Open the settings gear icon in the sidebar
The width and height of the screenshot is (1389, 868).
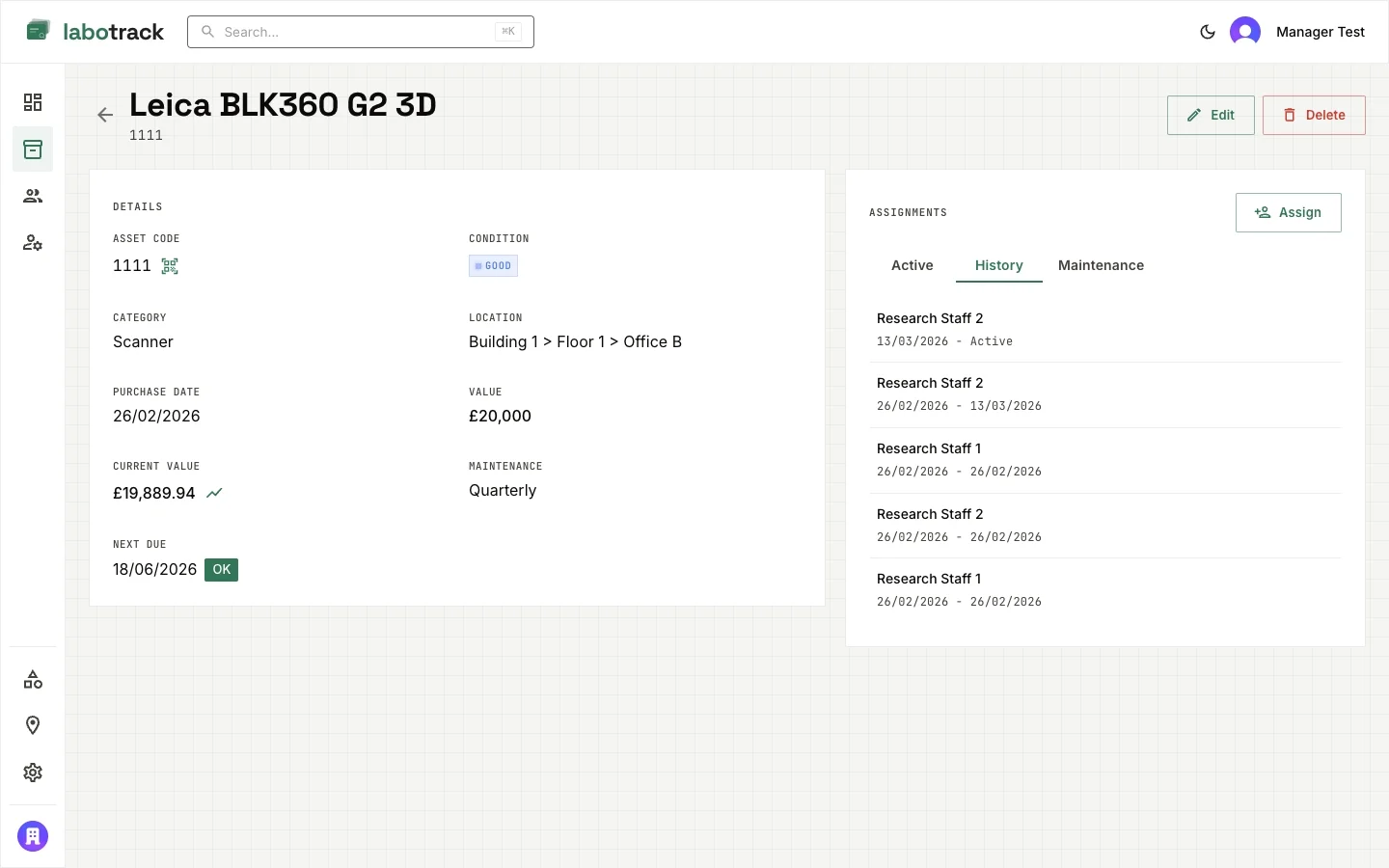pos(33,773)
